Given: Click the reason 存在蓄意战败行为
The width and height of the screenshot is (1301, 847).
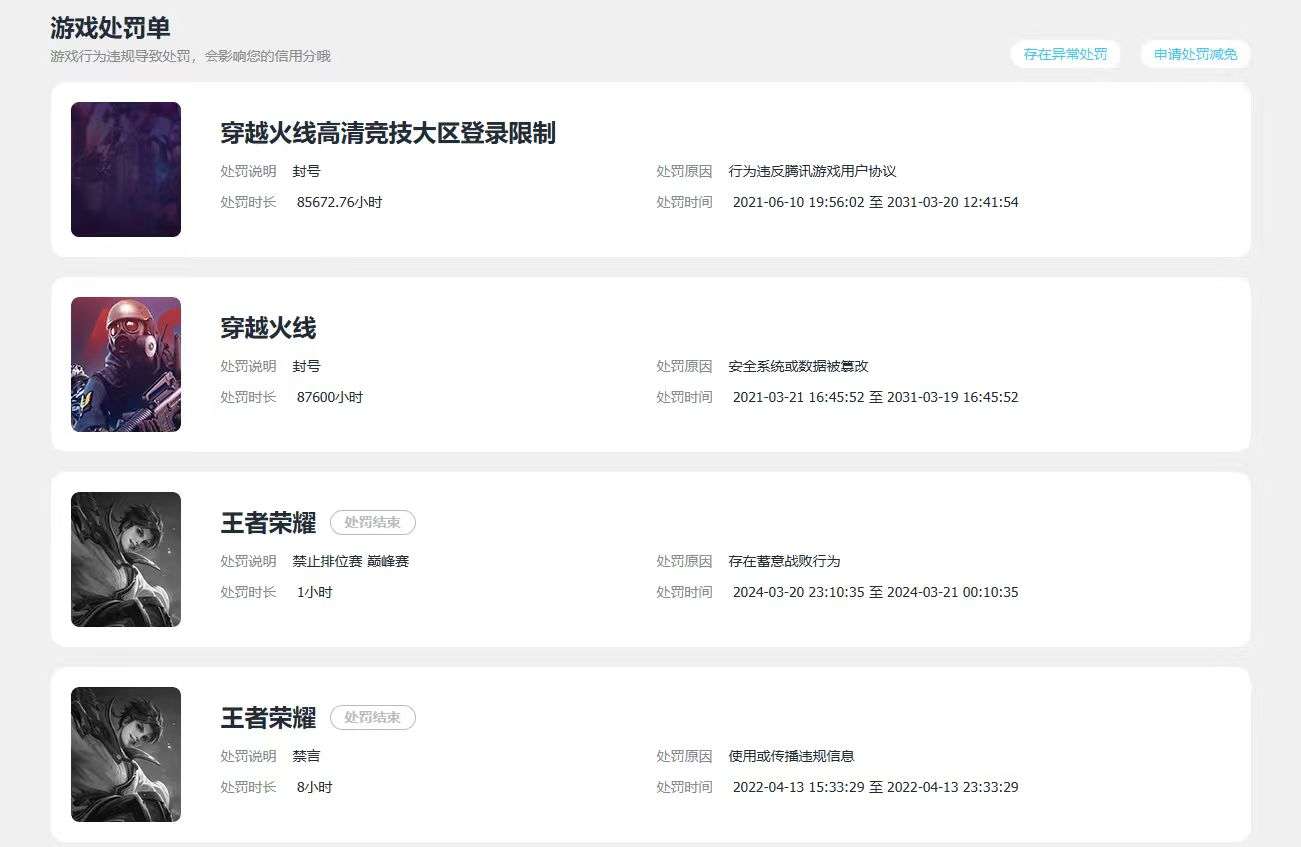Looking at the screenshot, I should pyautogui.click(x=785, y=561).
